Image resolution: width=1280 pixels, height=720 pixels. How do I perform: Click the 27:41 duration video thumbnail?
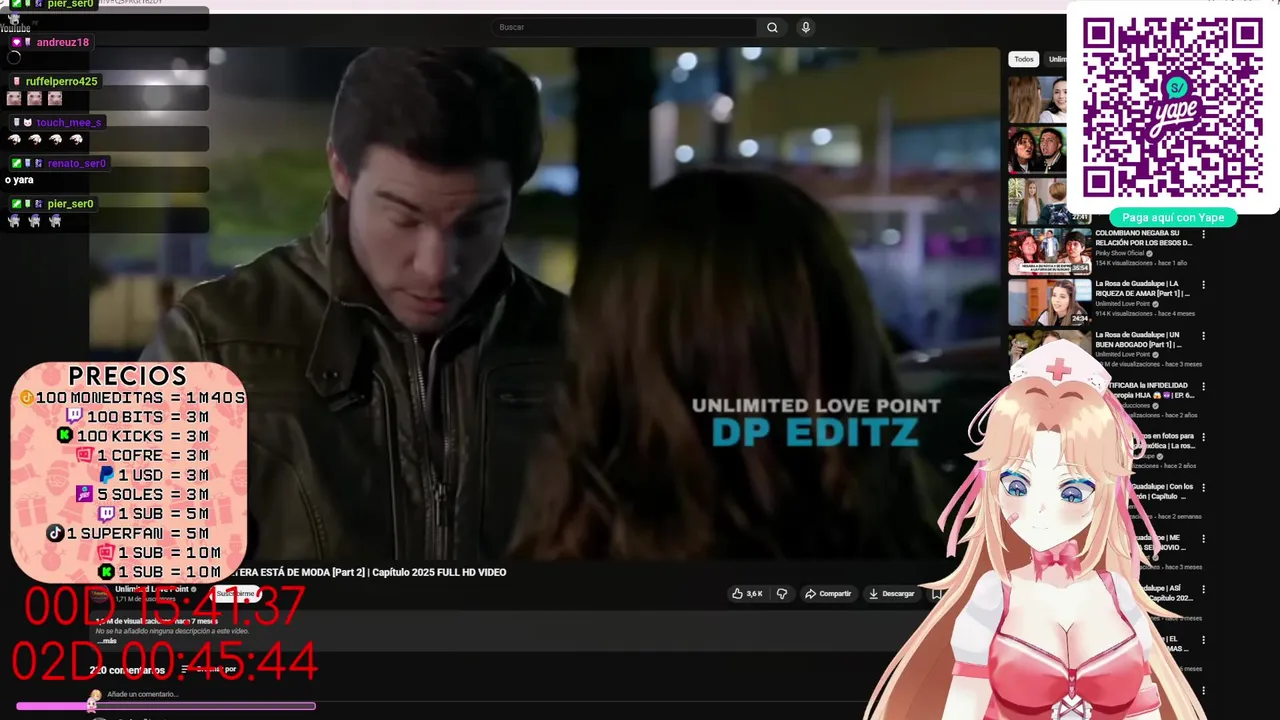tap(1038, 201)
